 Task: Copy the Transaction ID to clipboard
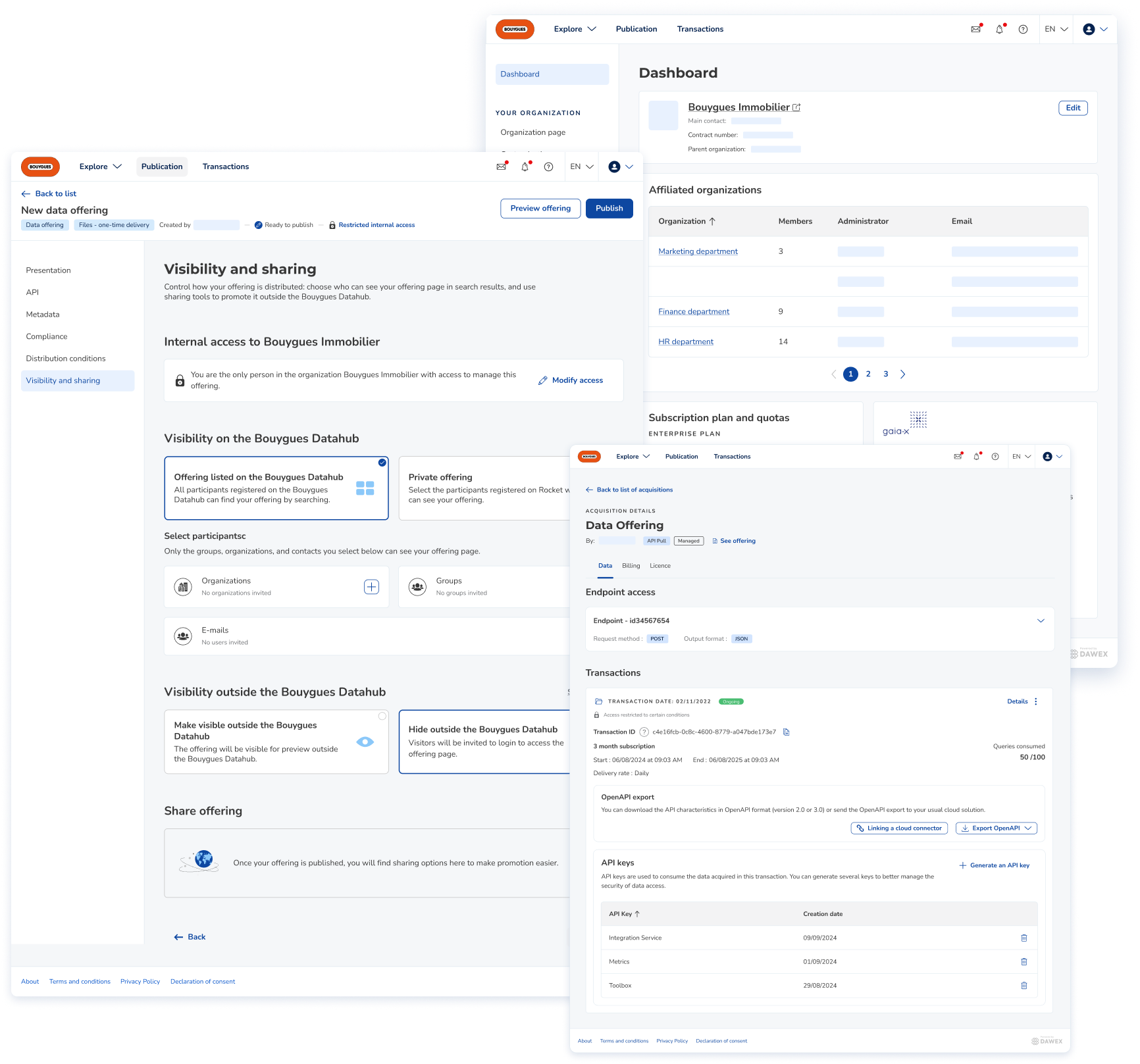786,732
